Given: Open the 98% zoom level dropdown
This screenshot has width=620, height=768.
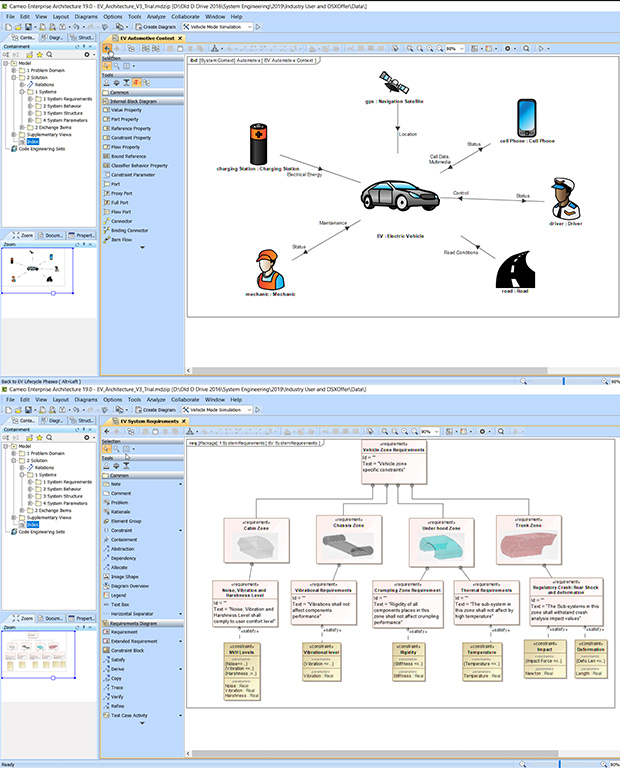Looking at the screenshot, I should click(461, 48).
